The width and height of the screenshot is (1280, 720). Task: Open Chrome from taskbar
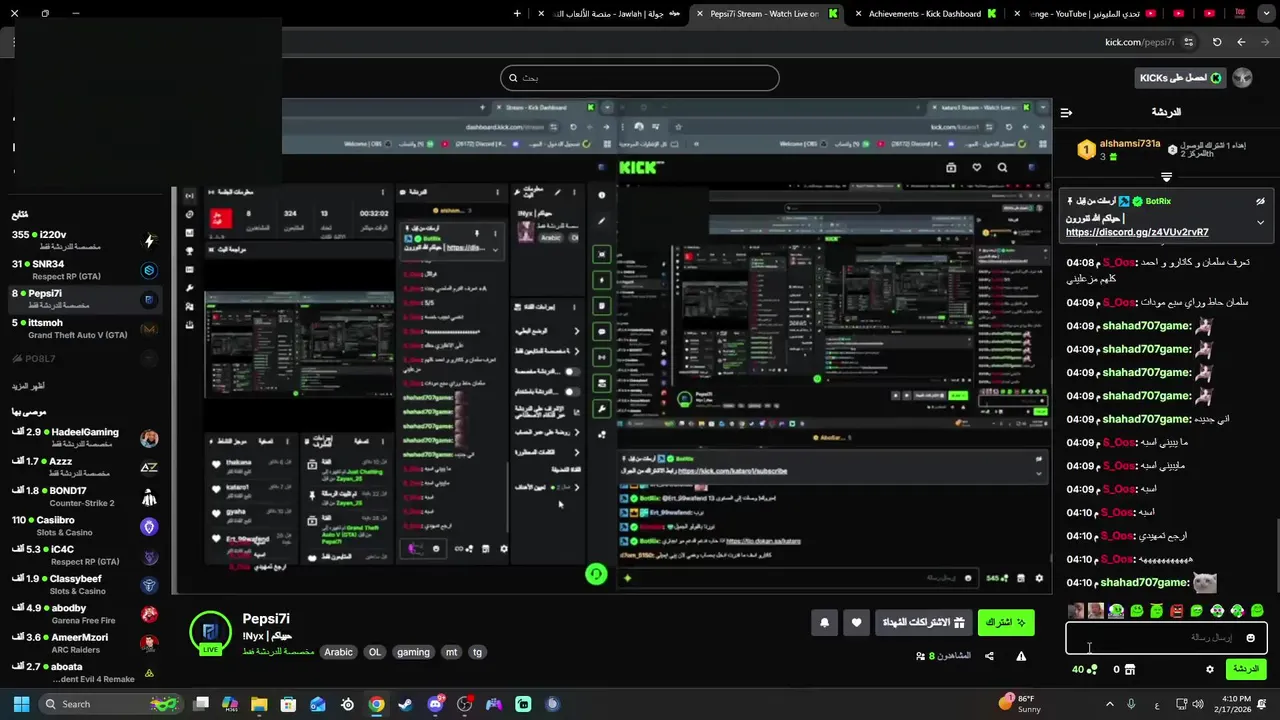point(376,704)
